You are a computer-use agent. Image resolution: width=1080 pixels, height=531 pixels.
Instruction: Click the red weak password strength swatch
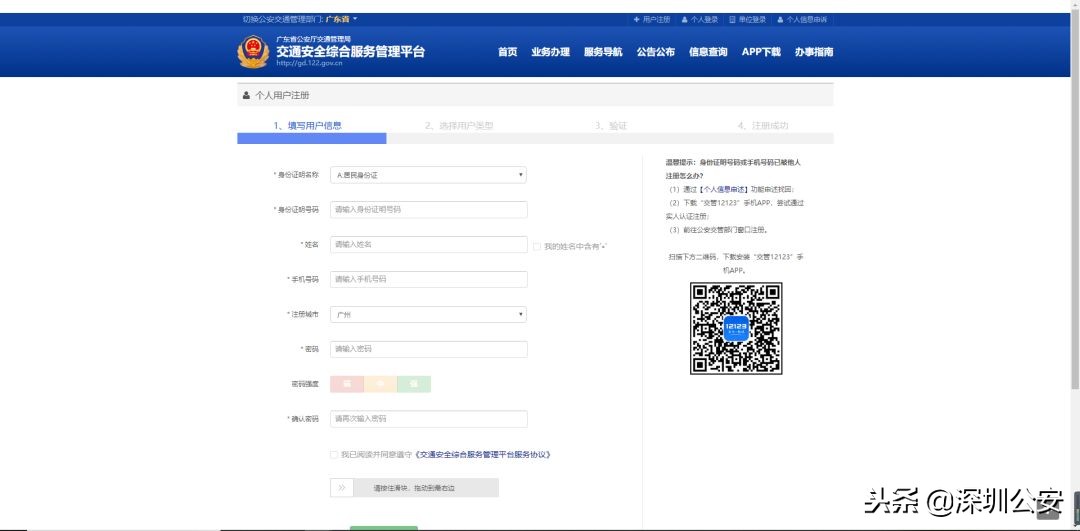346,384
